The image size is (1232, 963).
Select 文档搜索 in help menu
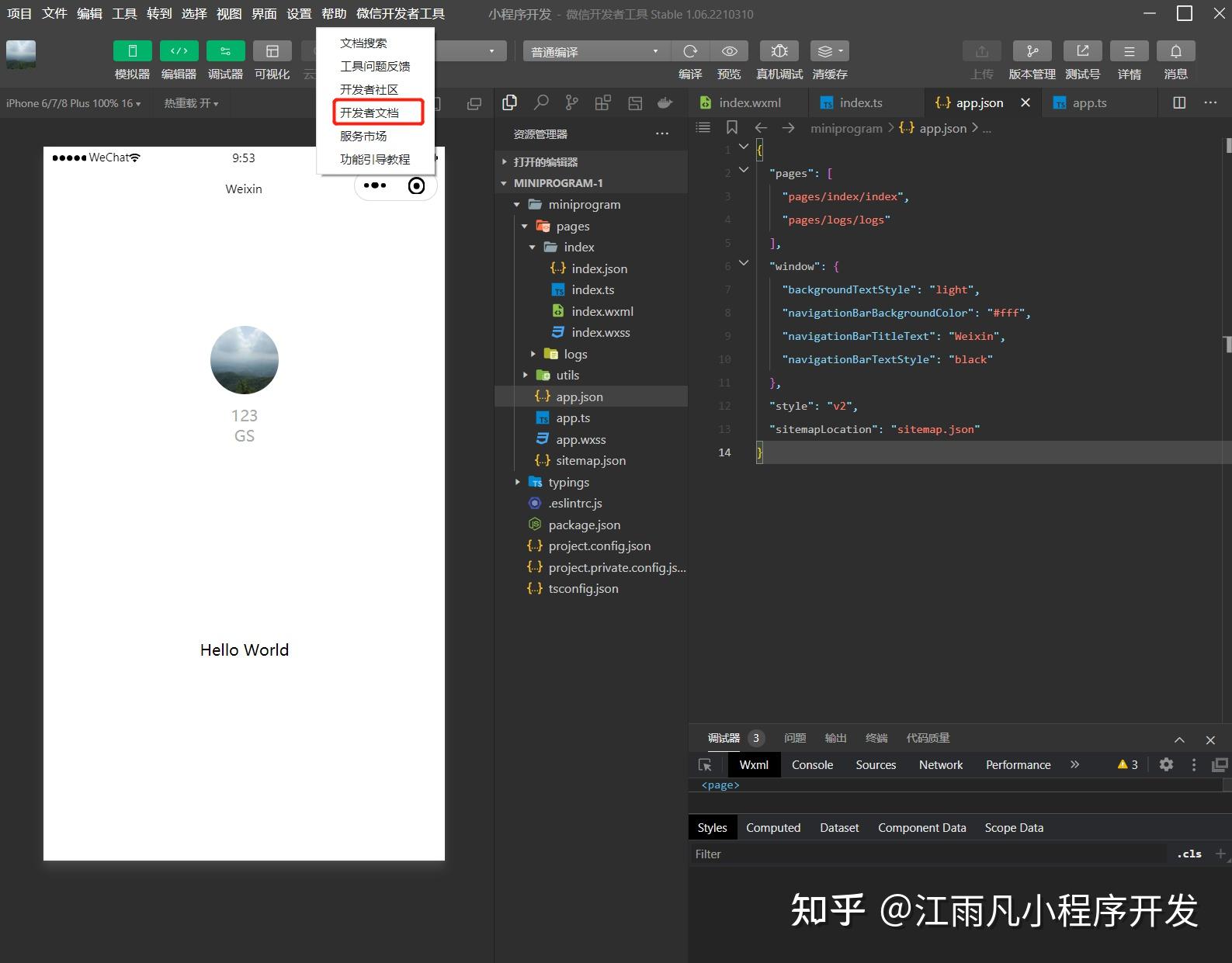[376, 43]
